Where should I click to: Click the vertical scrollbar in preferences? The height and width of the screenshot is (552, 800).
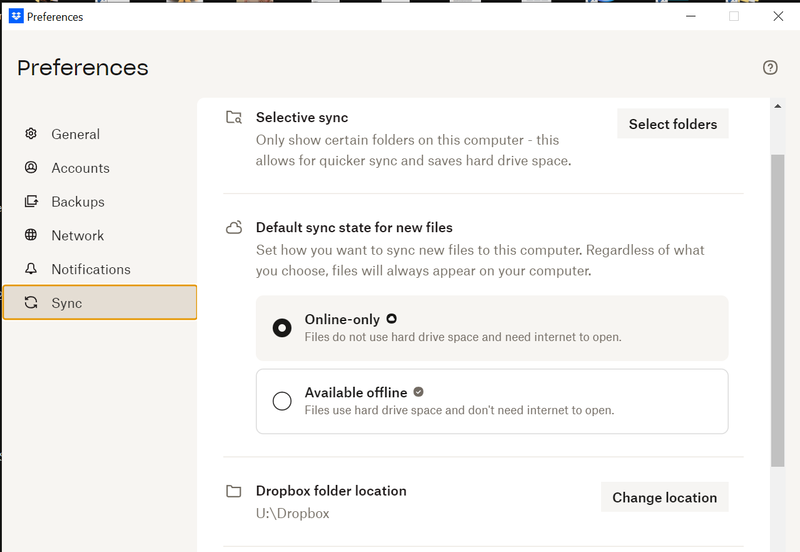click(x=778, y=310)
